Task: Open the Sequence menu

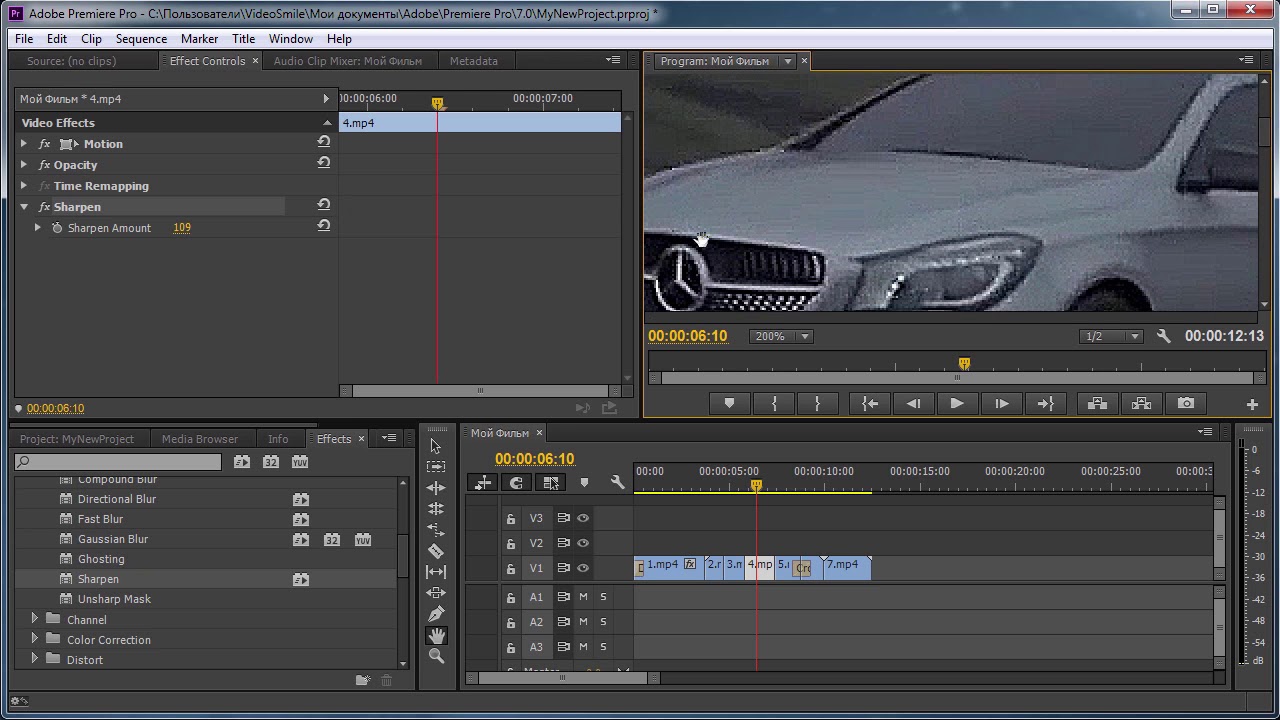Action: (141, 38)
